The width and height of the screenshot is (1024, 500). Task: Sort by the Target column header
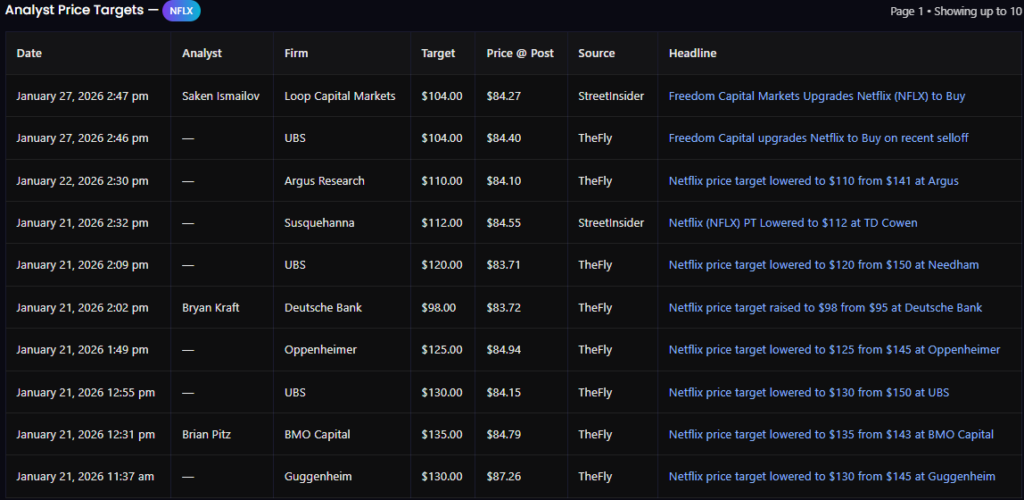[438, 53]
